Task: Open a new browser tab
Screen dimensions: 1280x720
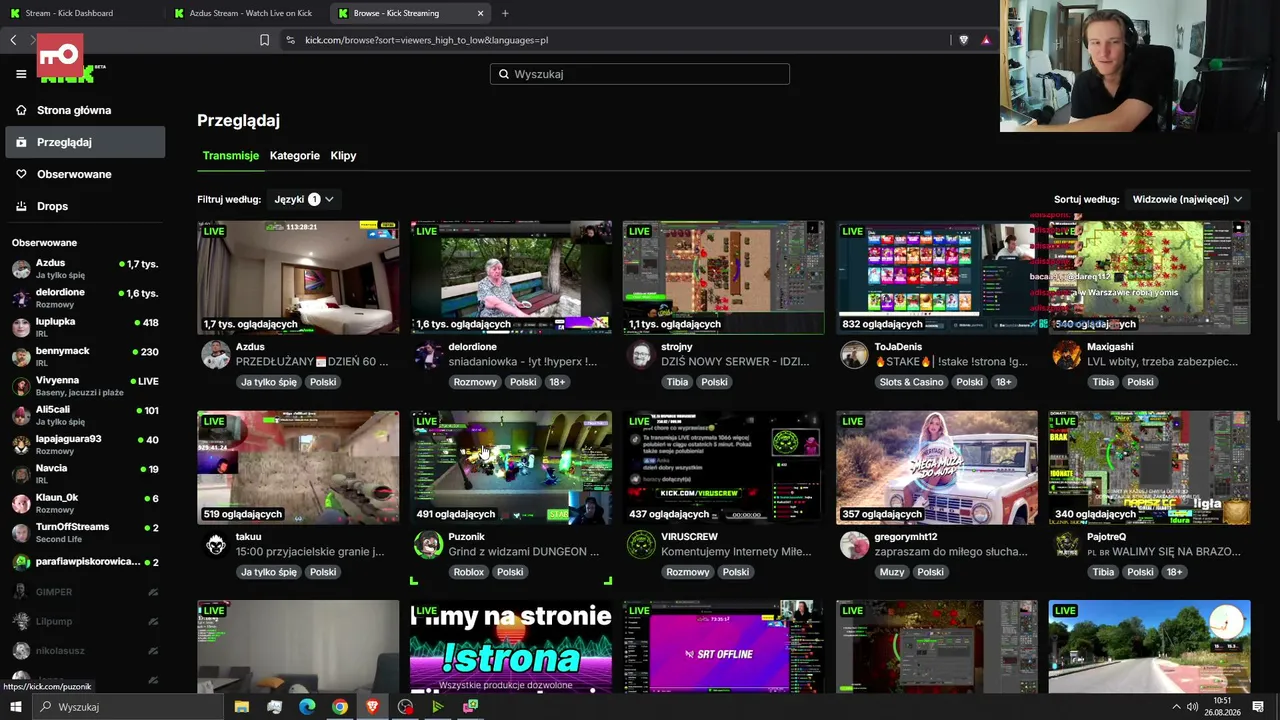Action: [x=505, y=13]
